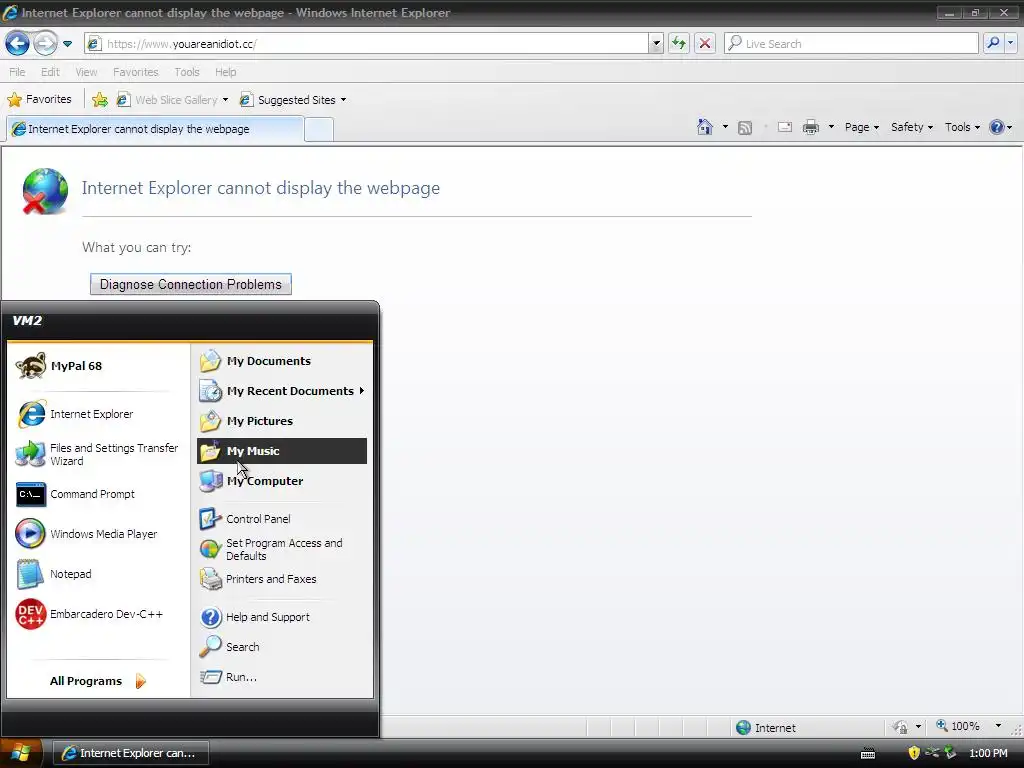Click the Home page icon
1024x768 pixels.
pos(705,127)
